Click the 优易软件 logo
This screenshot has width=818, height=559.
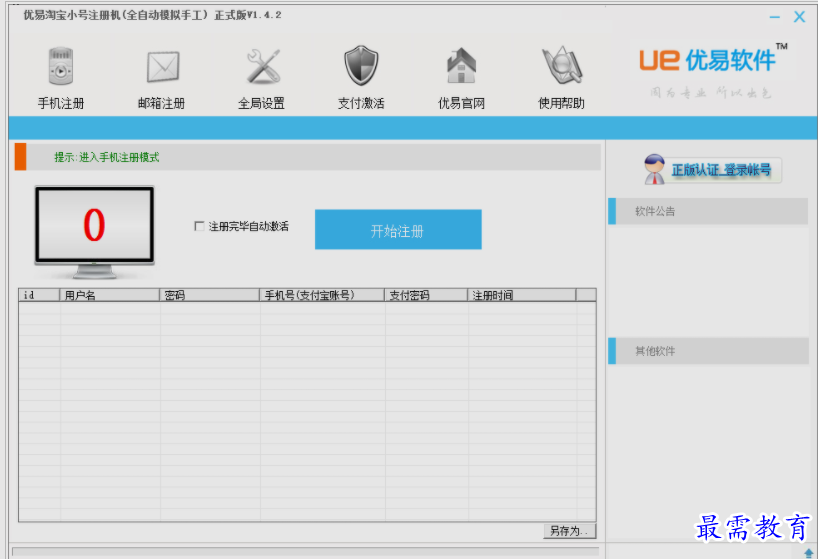pyautogui.click(x=713, y=60)
